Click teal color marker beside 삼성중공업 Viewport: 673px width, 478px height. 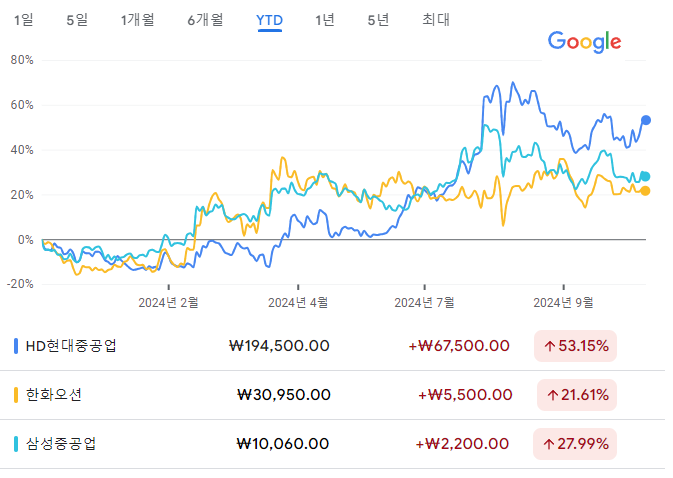point(16,444)
